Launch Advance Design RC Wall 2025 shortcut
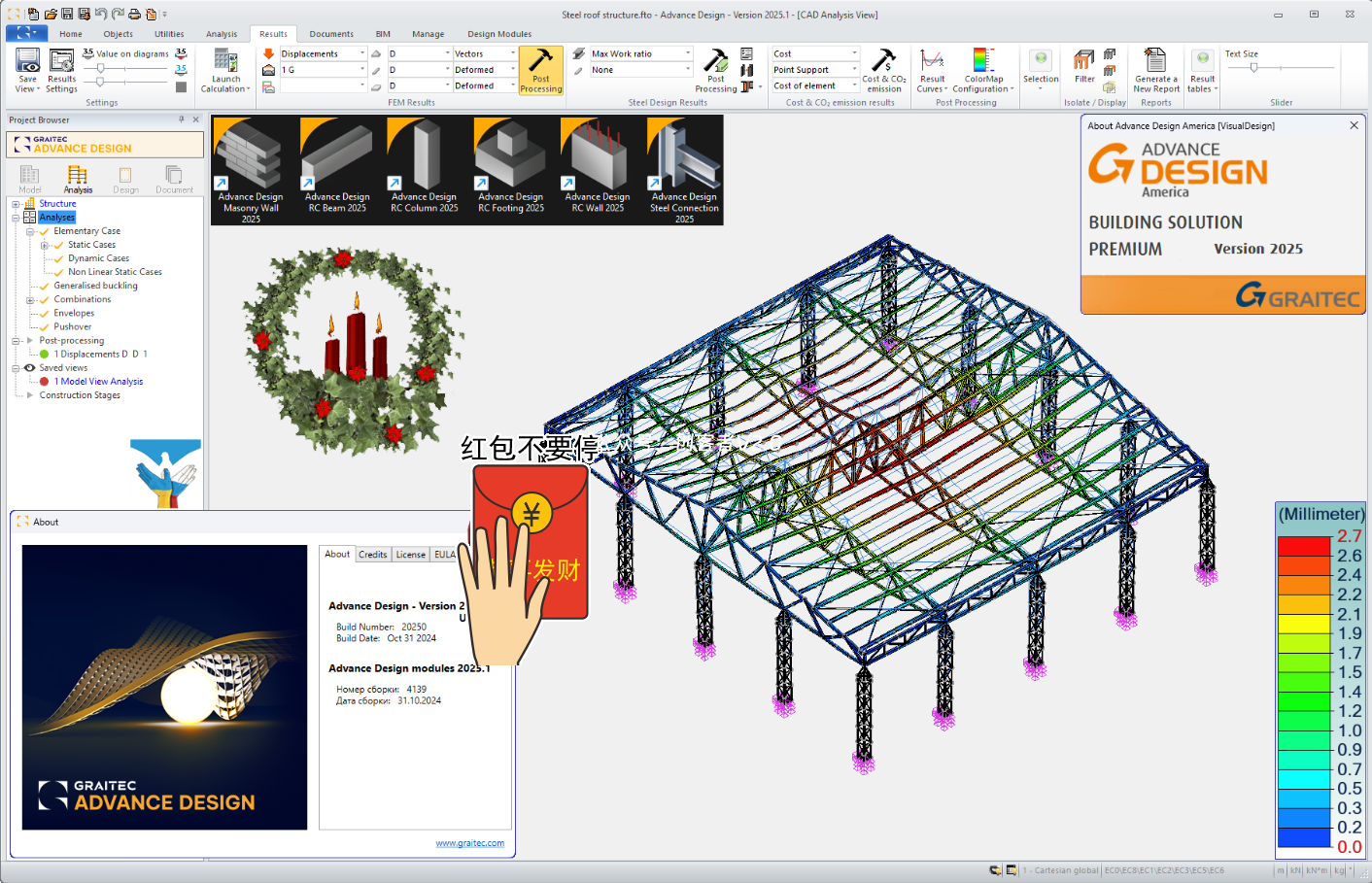Screen dimensions: 1372x883 click(x=597, y=165)
